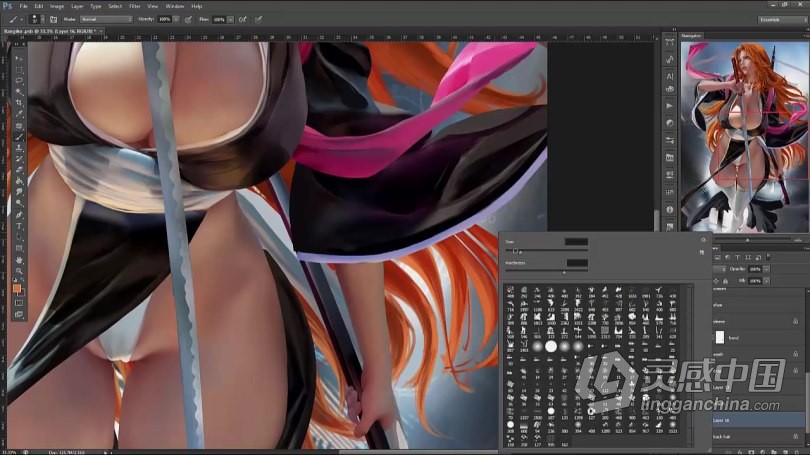This screenshot has height=455, width=810.
Task: Select the Brush tool in the toolbox
Action: pyautogui.click(x=19, y=137)
